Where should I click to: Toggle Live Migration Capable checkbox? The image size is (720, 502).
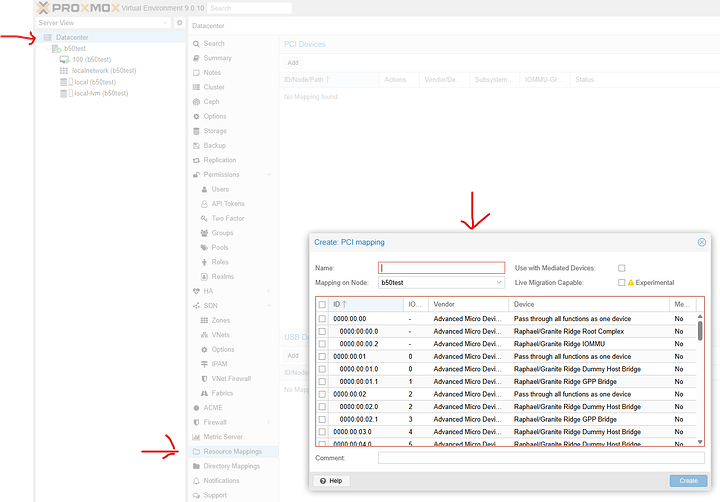point(622,283)
